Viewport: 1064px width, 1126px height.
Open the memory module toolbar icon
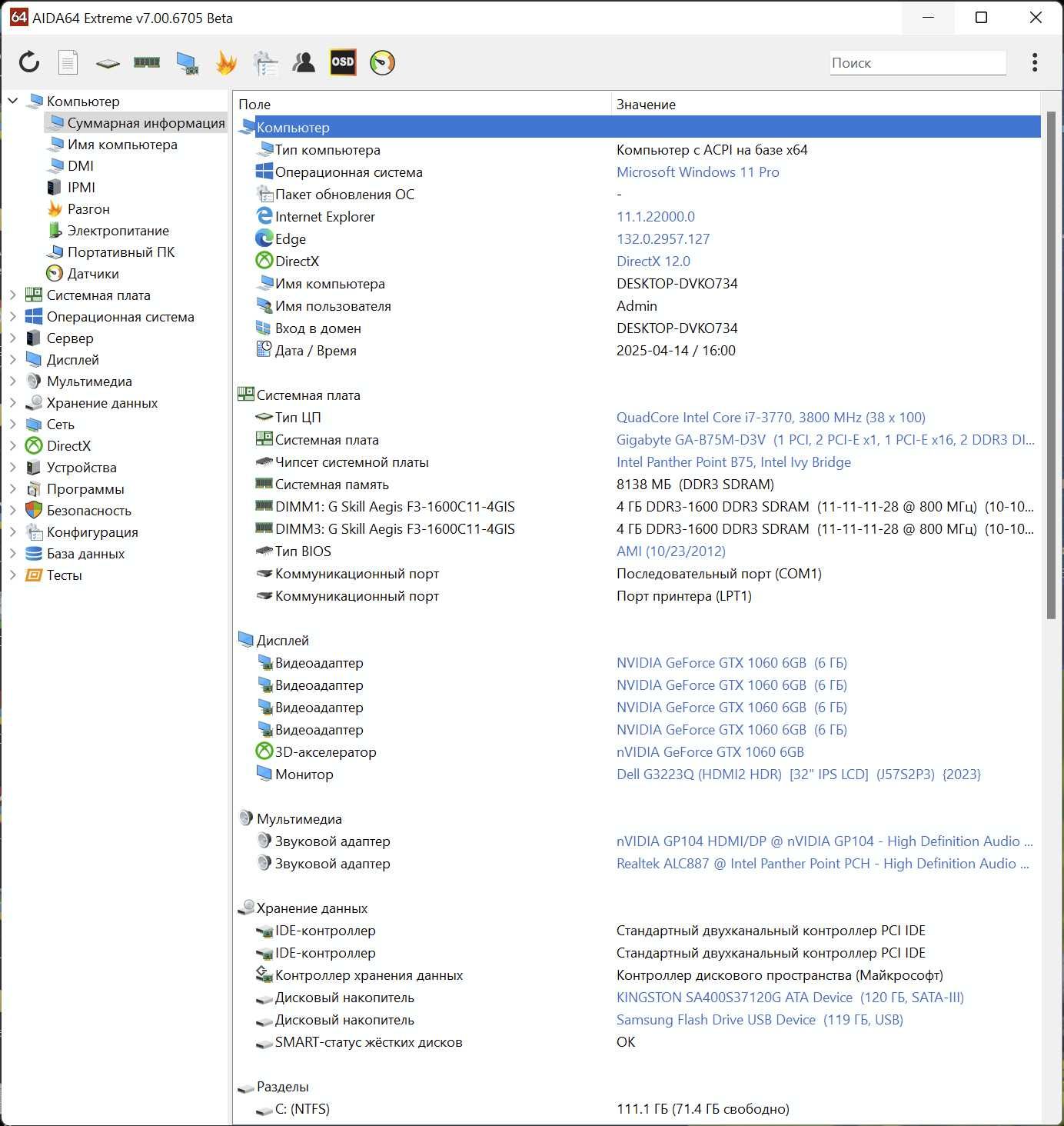(147, 62)
